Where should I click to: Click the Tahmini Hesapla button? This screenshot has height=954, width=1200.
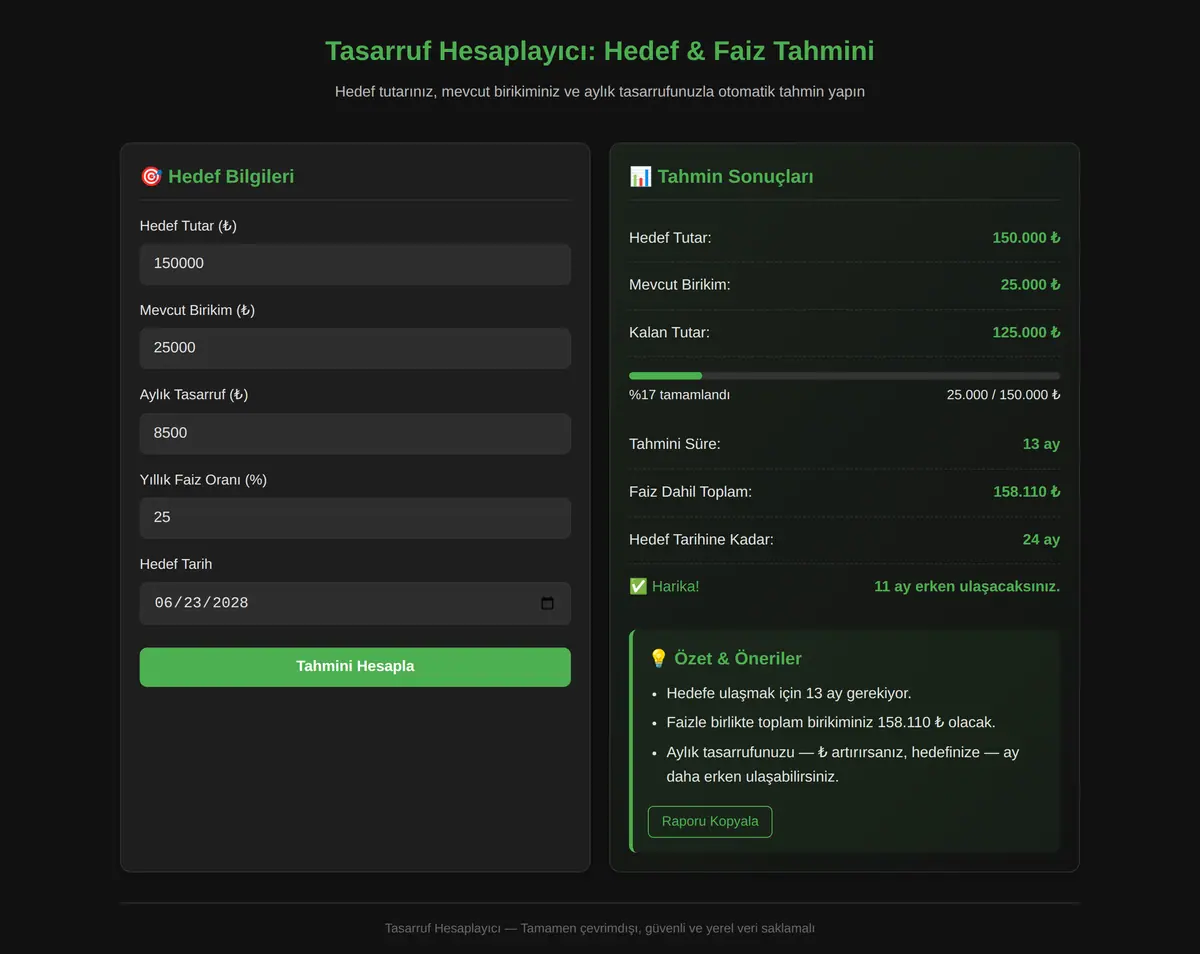[x=355, y=667]
